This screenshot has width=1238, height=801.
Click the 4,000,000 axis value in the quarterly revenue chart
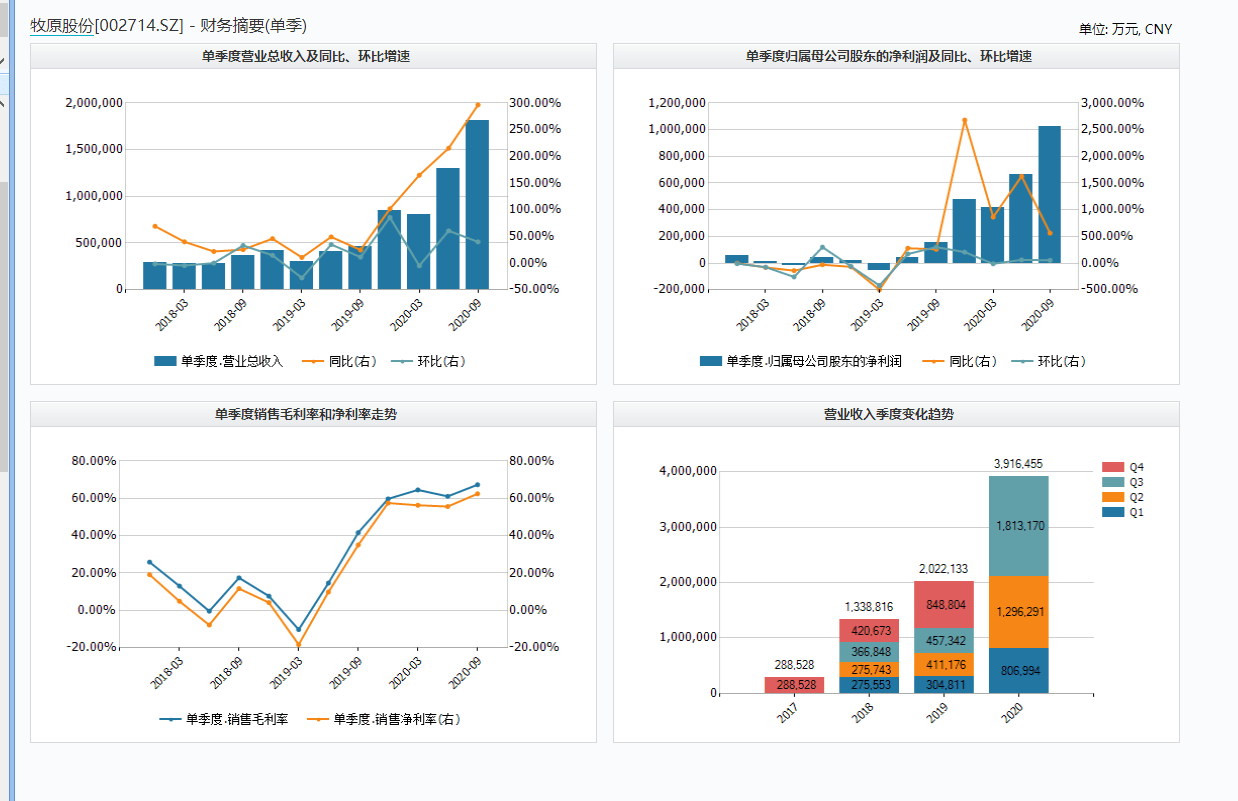tap(689, 471)
